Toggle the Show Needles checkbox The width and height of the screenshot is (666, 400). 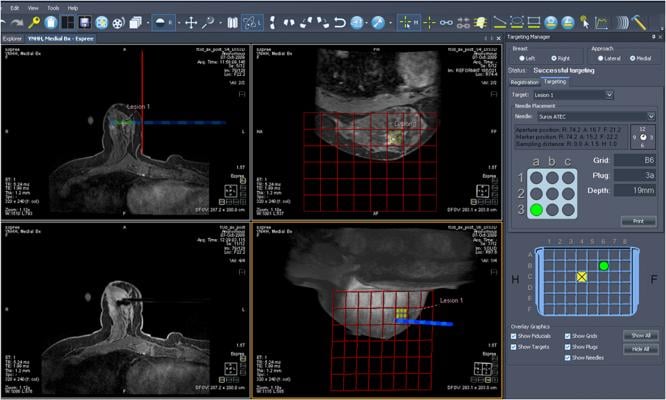569,357
